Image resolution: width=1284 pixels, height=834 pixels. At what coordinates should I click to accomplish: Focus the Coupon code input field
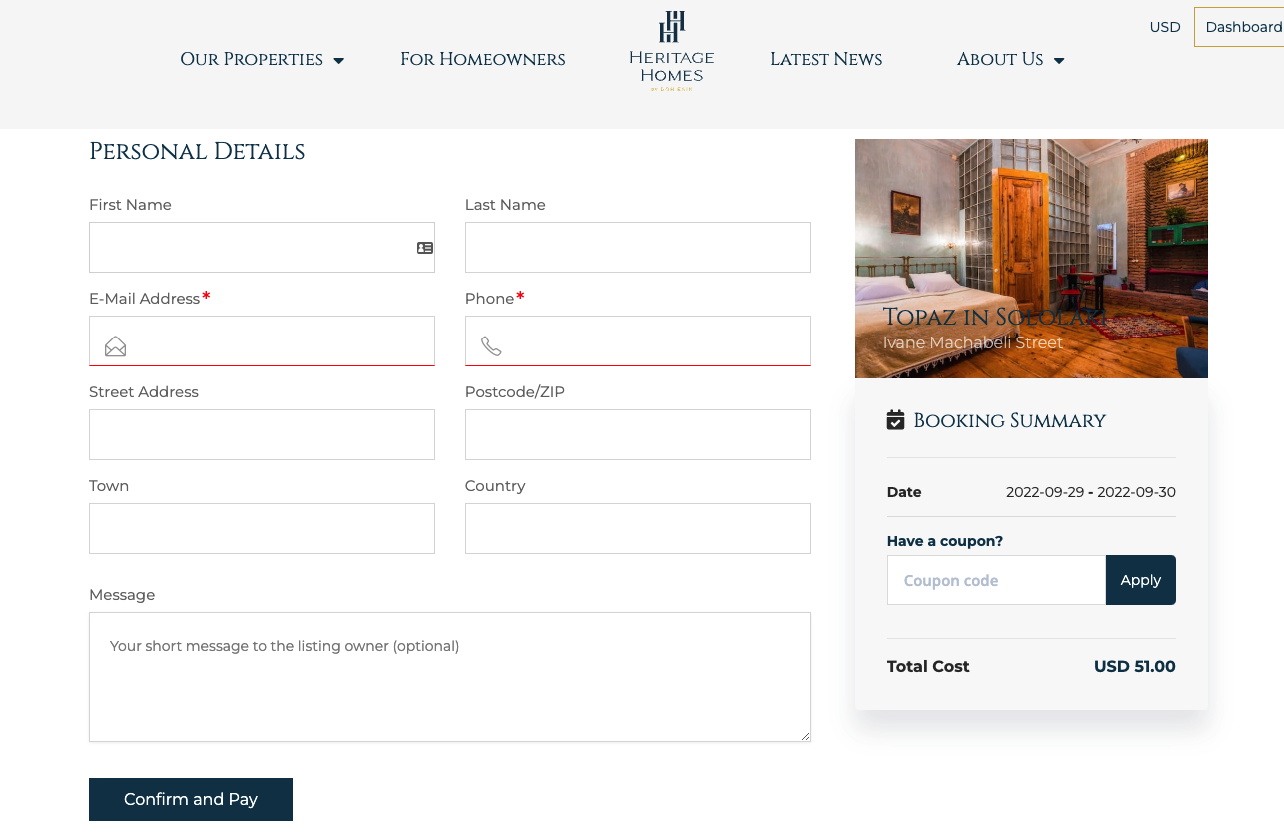pos(996,580)
